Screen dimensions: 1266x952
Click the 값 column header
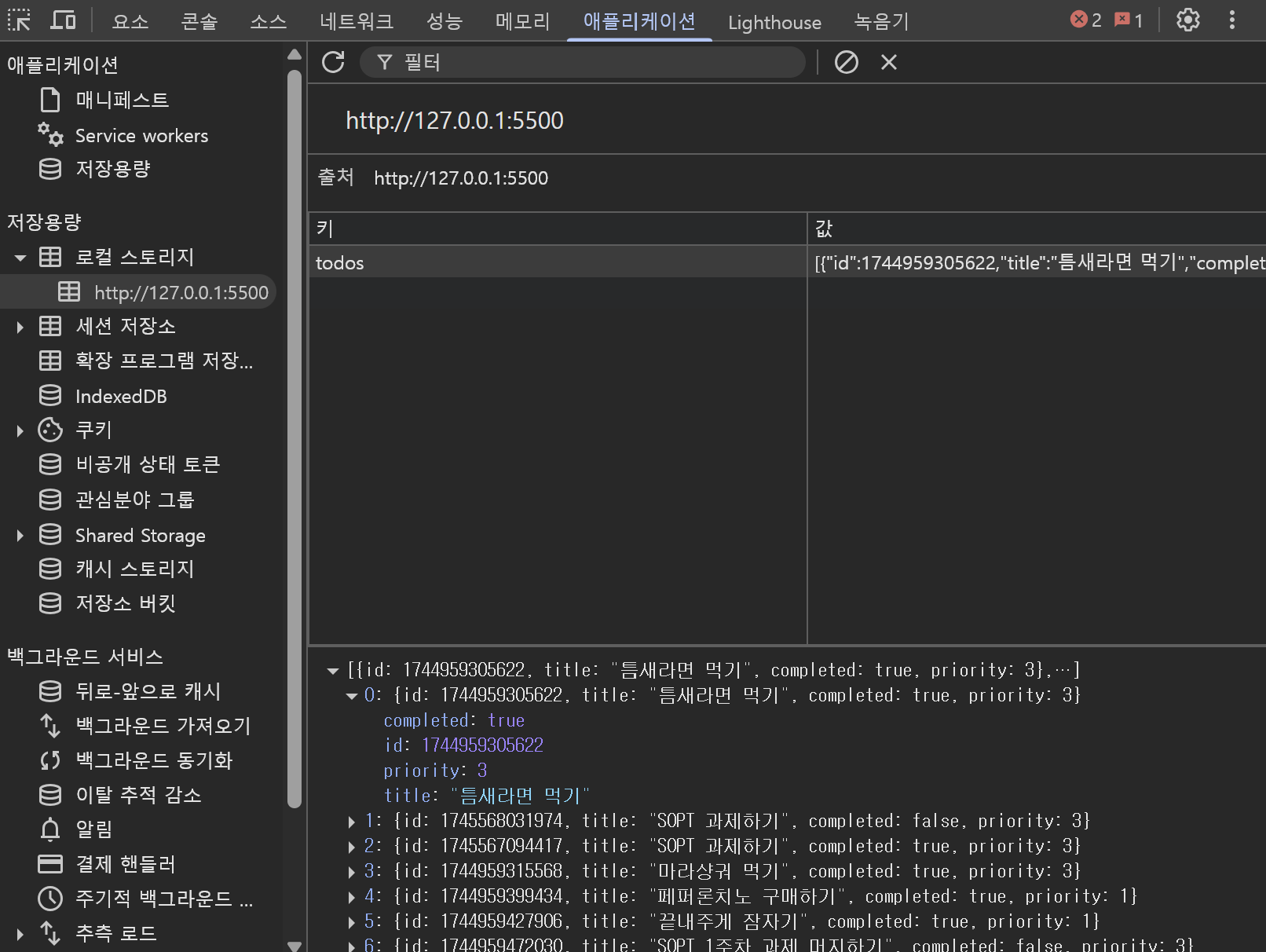coord(1037,229)
